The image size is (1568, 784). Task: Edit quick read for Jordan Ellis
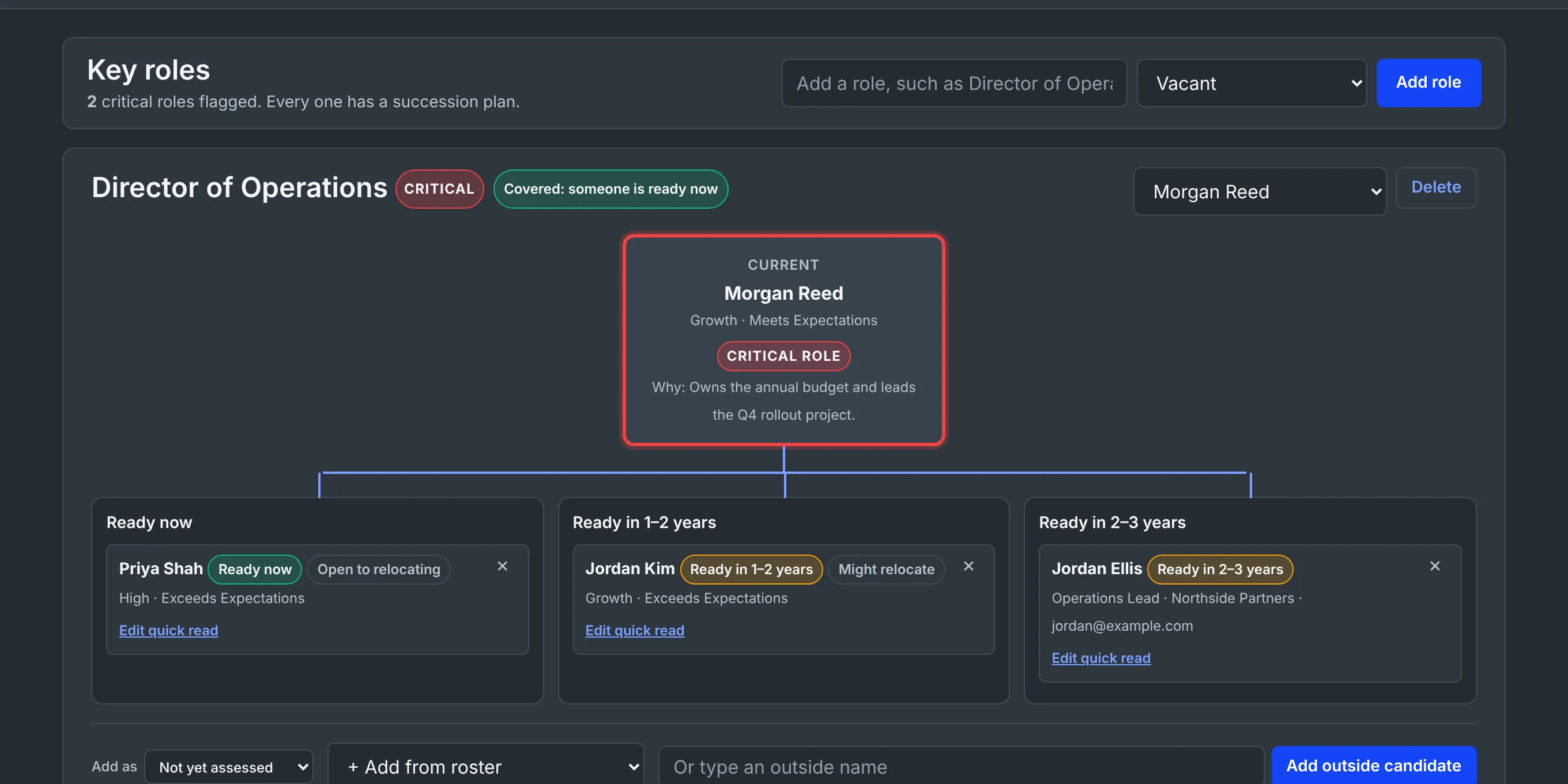click(1101, 658)
